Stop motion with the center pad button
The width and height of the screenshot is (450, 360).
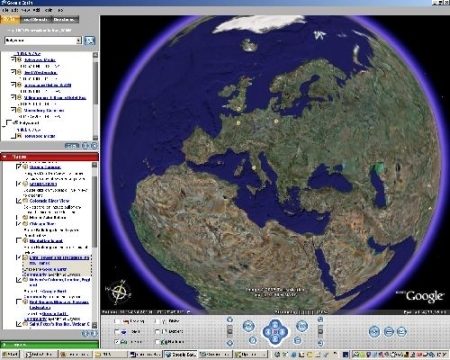275,332
